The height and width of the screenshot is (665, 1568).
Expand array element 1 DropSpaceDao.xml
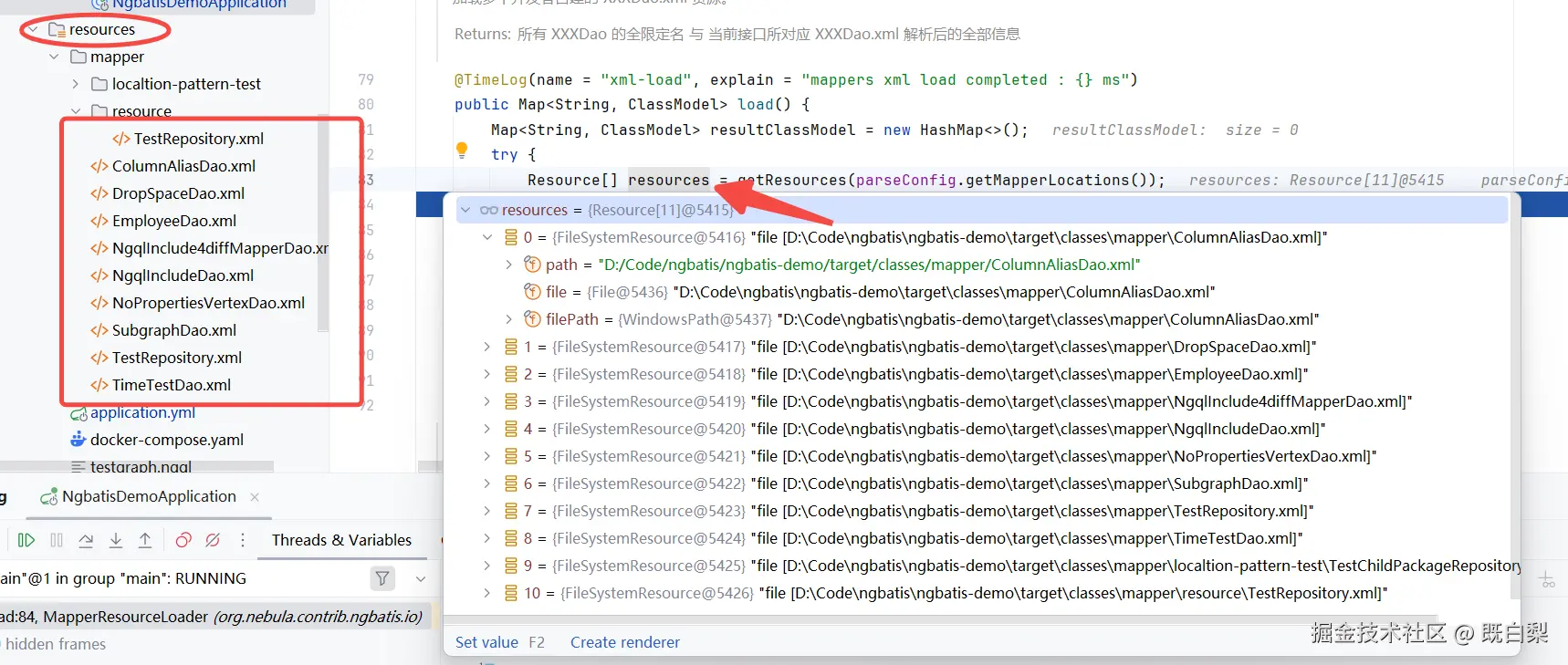(x=487, y=347)
